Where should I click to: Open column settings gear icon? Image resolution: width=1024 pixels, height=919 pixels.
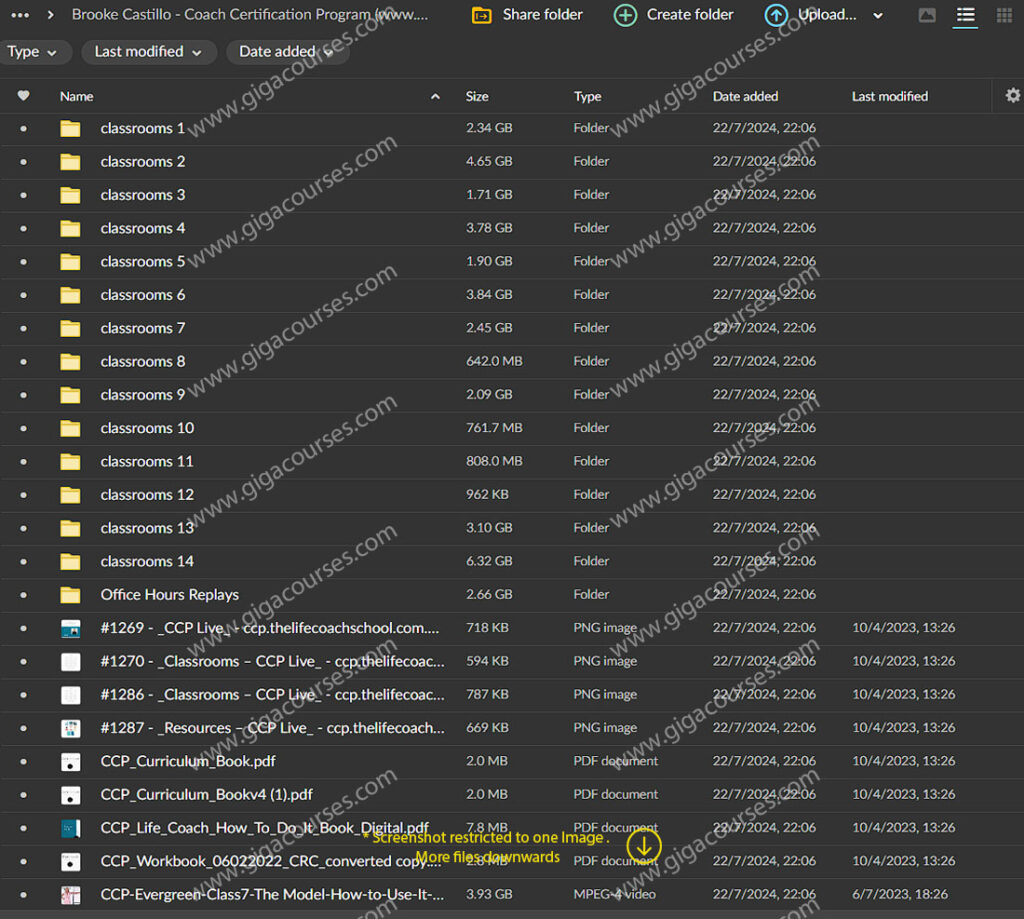(x=1013, y=95)
